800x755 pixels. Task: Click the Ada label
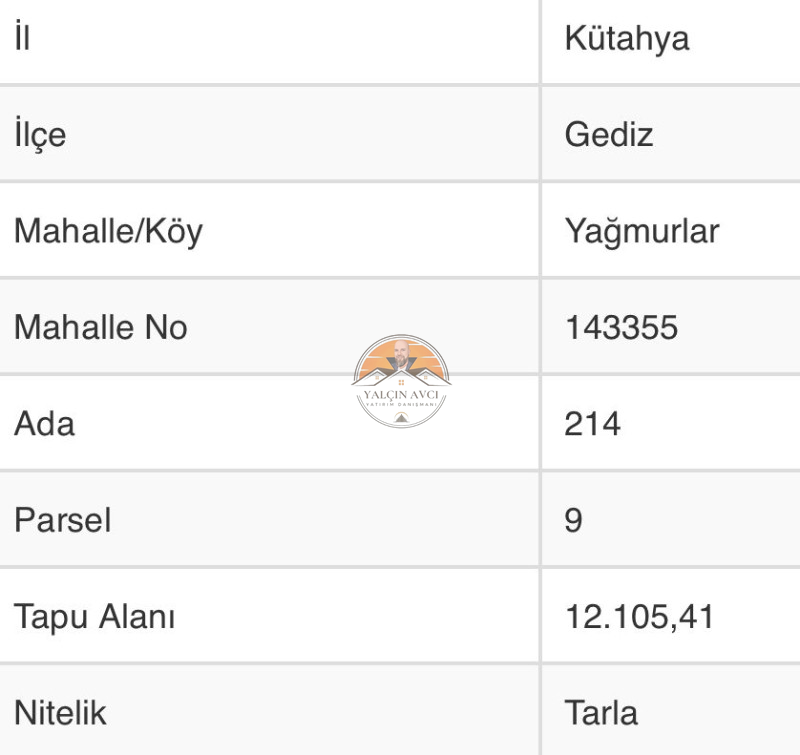tap(44, 423)
